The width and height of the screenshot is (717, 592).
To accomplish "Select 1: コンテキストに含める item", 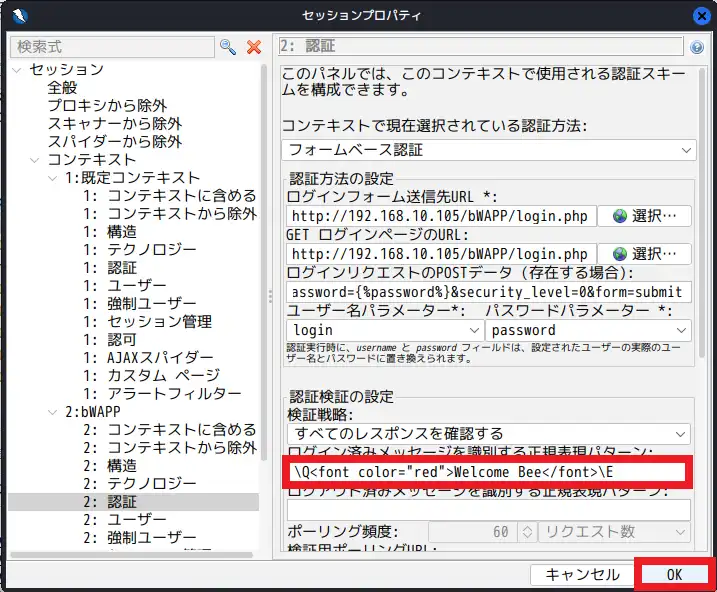I will click(170, 196).
